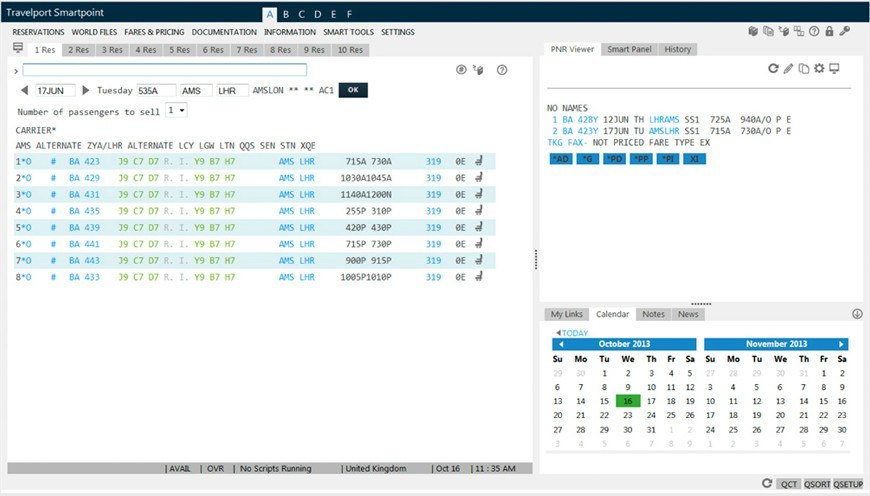Open seat map for BA 439 row

point(479,227)
